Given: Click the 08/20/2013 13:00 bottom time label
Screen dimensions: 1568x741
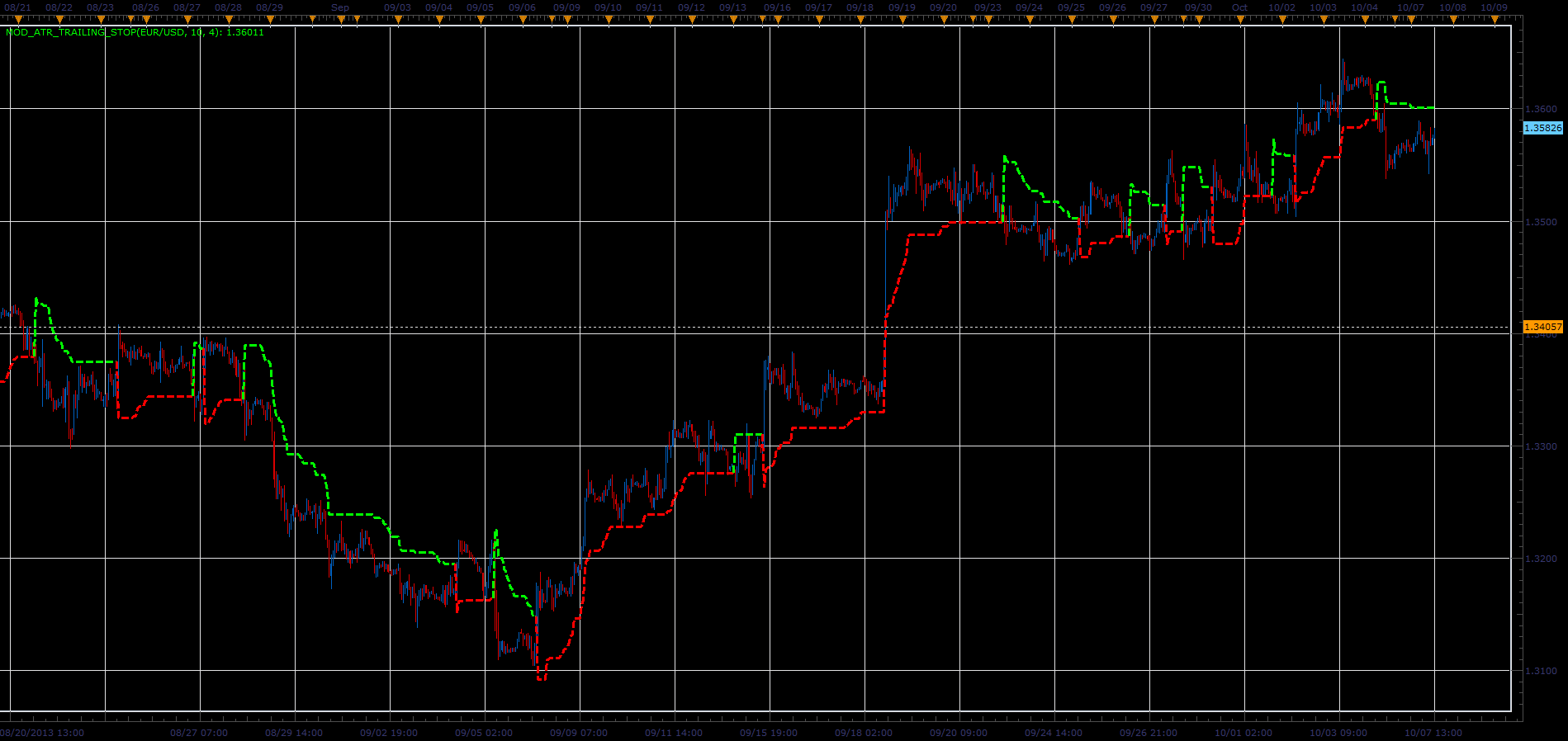Looking at the screenshot, I should coord(42,733).
